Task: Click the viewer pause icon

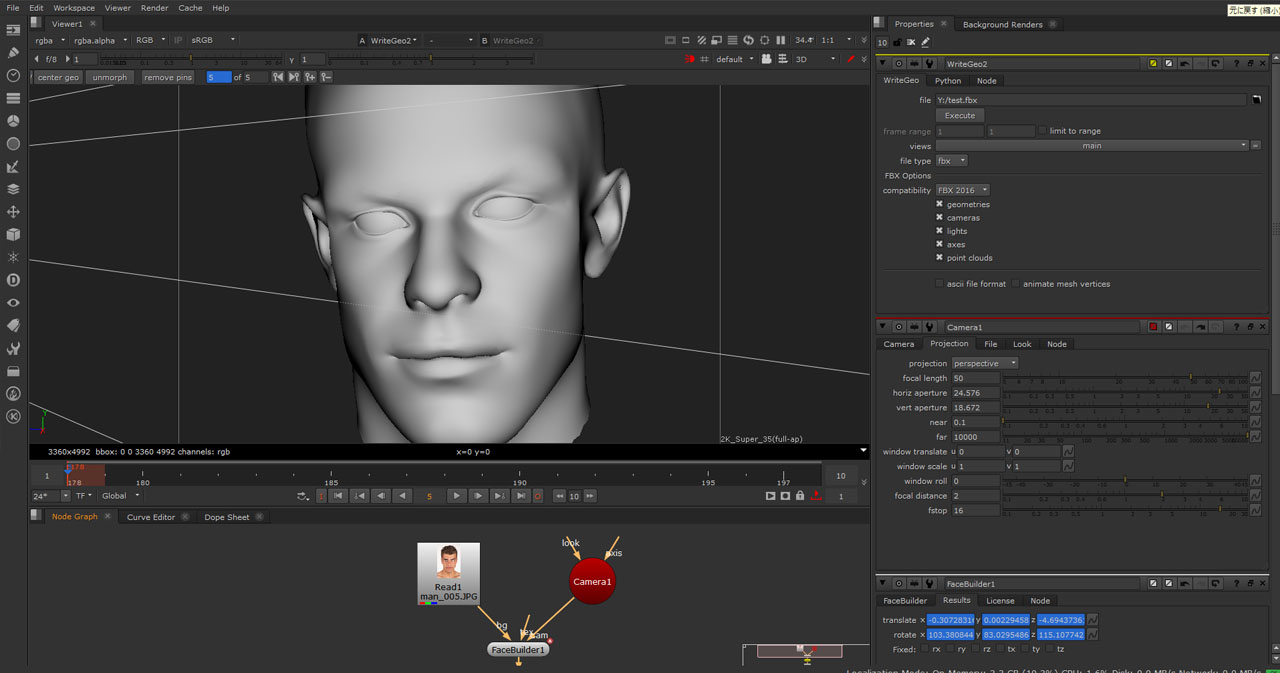Action: tap(780, 40)
